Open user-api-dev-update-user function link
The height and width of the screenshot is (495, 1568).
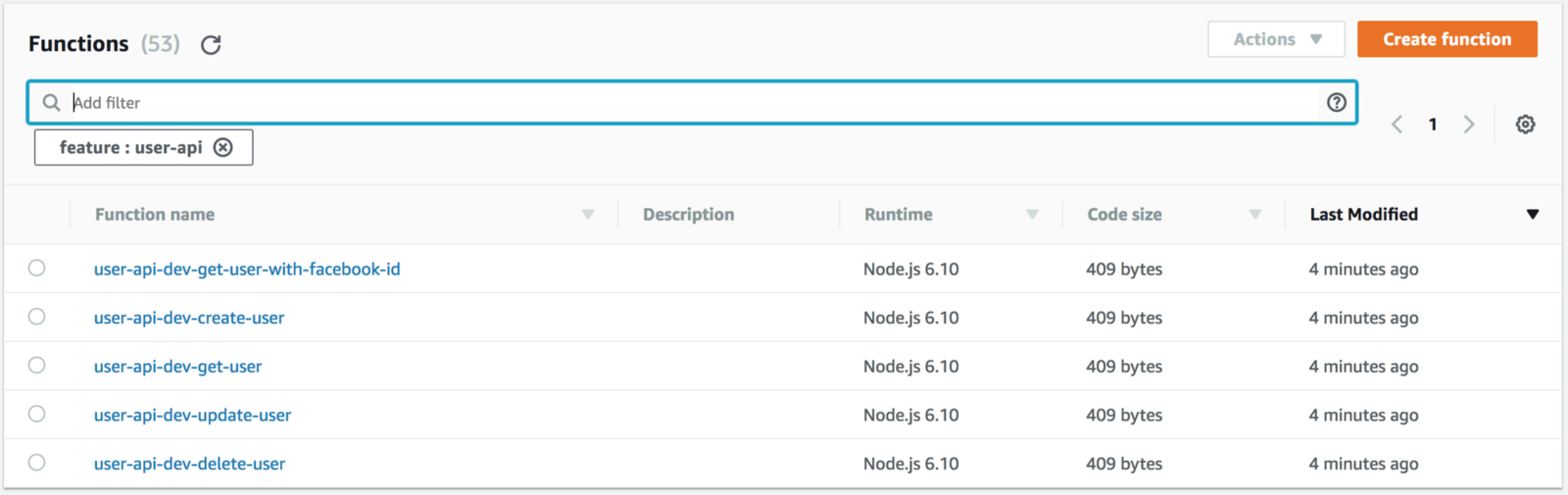point(193,416)
